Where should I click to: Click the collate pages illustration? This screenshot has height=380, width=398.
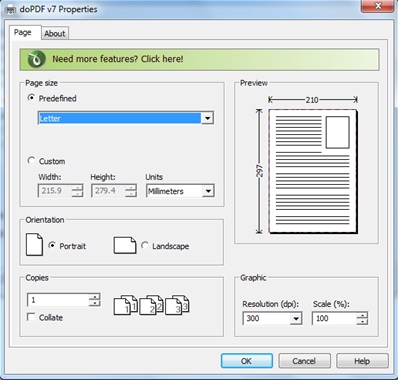(152, 305)
